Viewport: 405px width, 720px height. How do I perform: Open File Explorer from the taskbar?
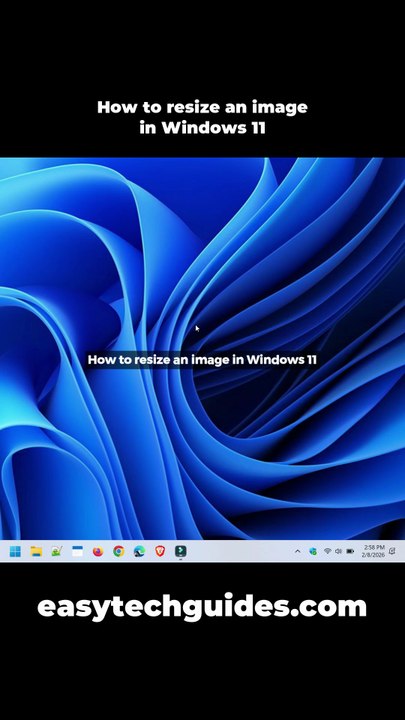coord(36,551)
